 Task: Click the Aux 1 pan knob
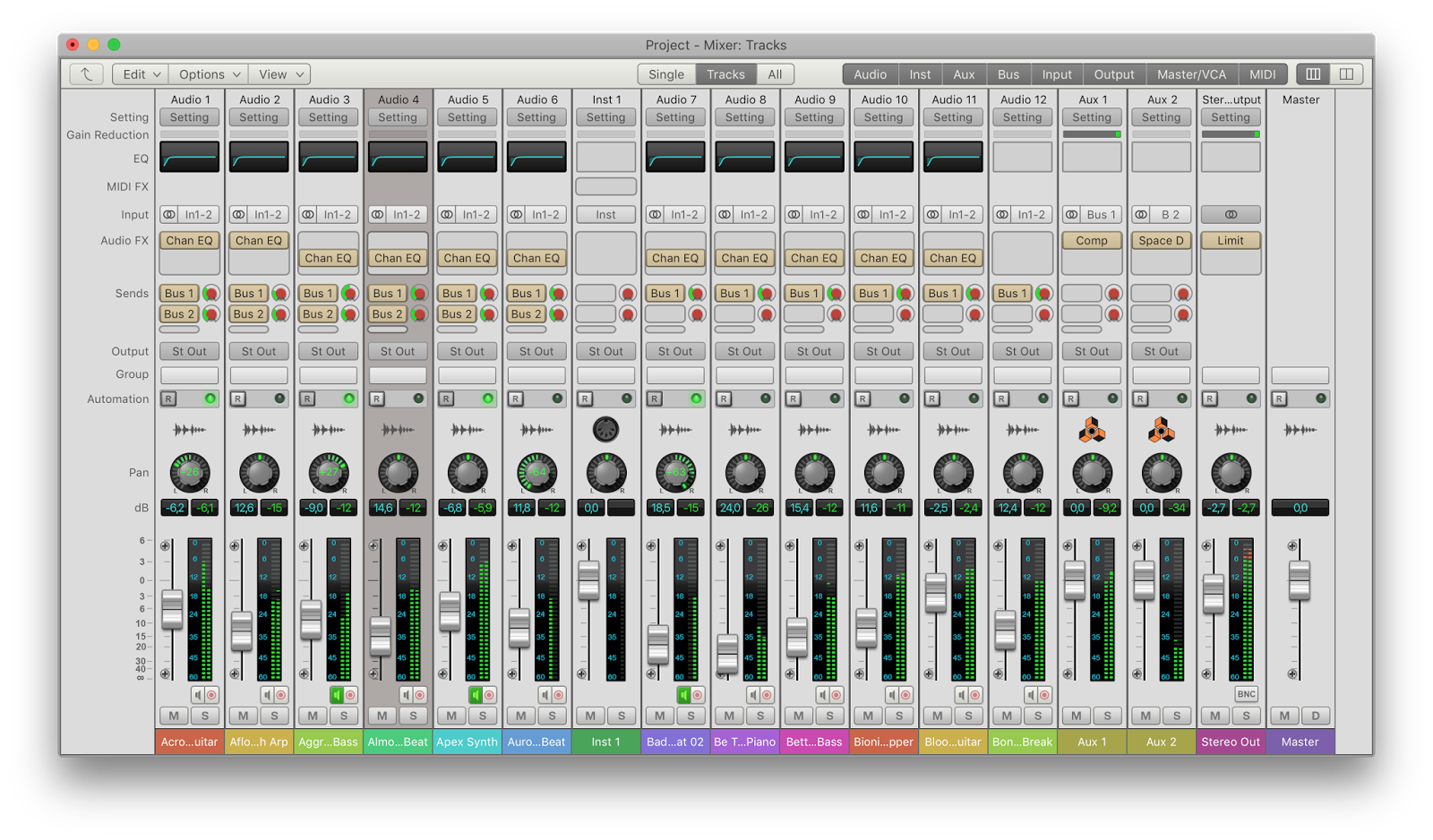click(x=1092, y=472)
